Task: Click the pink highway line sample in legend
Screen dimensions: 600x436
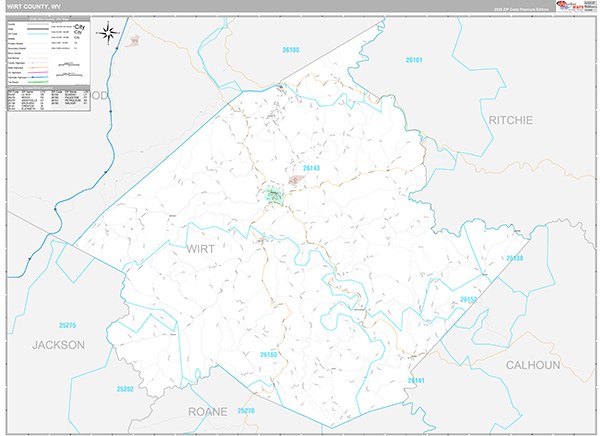Action: 38,72
